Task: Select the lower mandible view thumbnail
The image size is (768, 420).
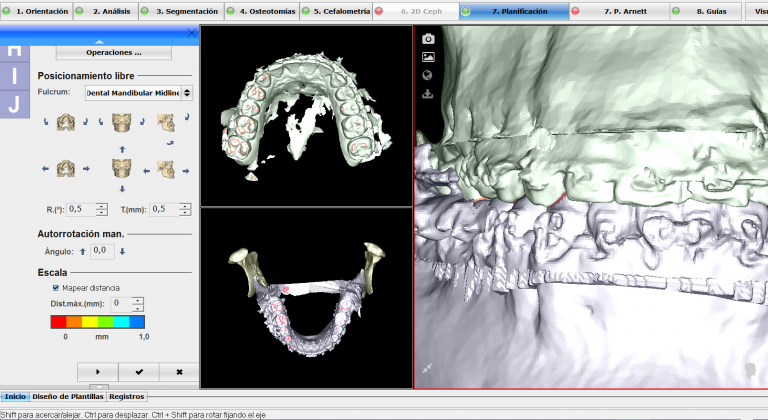Action: (307, 298)
